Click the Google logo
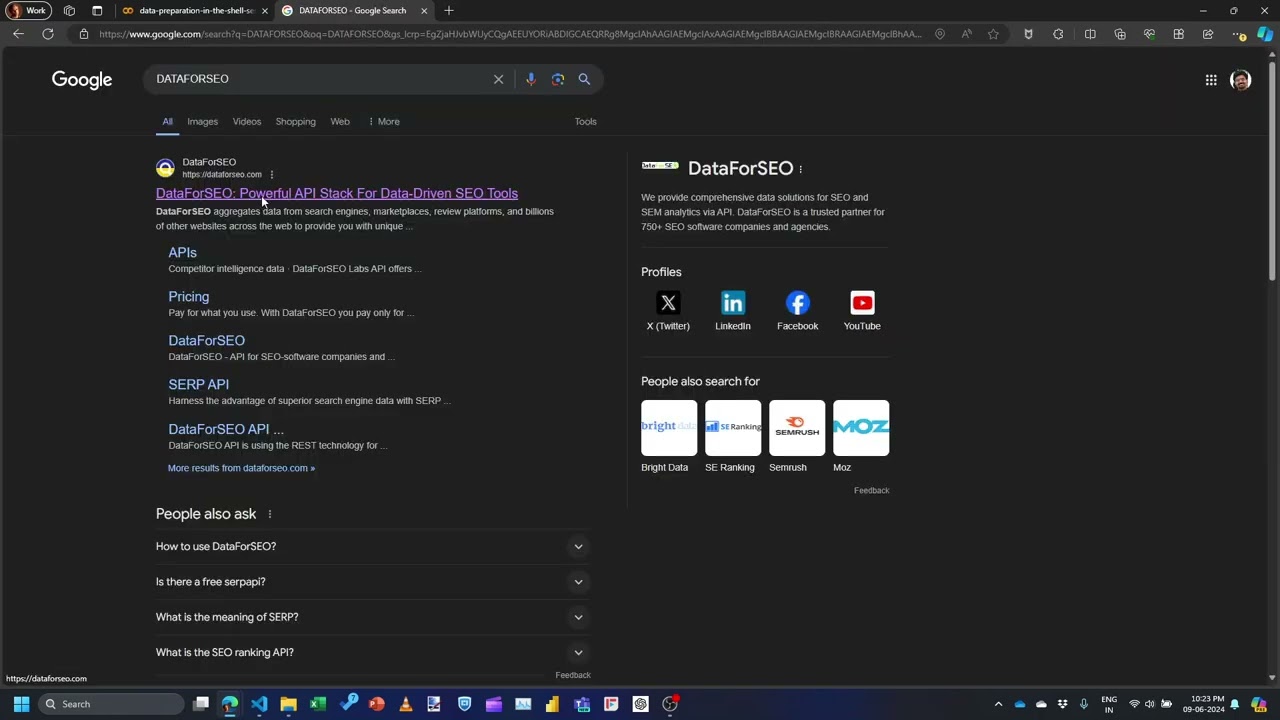This screenshot has width=1280, height=720. point(82,80)
